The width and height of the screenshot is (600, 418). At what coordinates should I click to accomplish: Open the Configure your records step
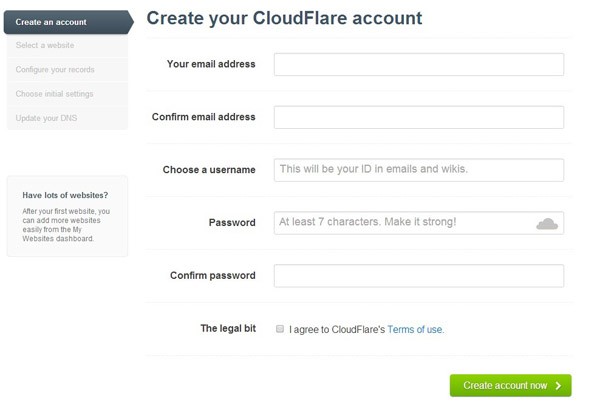coord(67,70)
